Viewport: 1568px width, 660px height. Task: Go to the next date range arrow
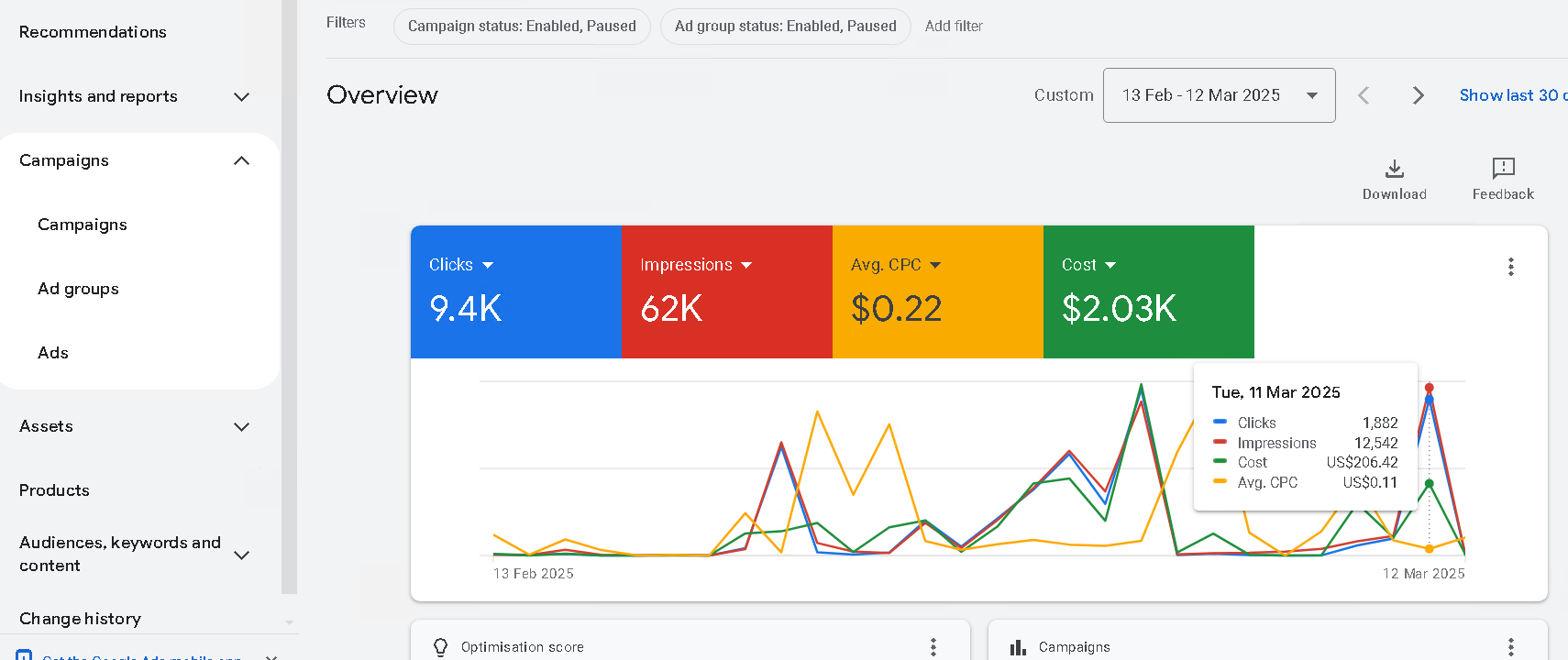tap(1418, 95)
